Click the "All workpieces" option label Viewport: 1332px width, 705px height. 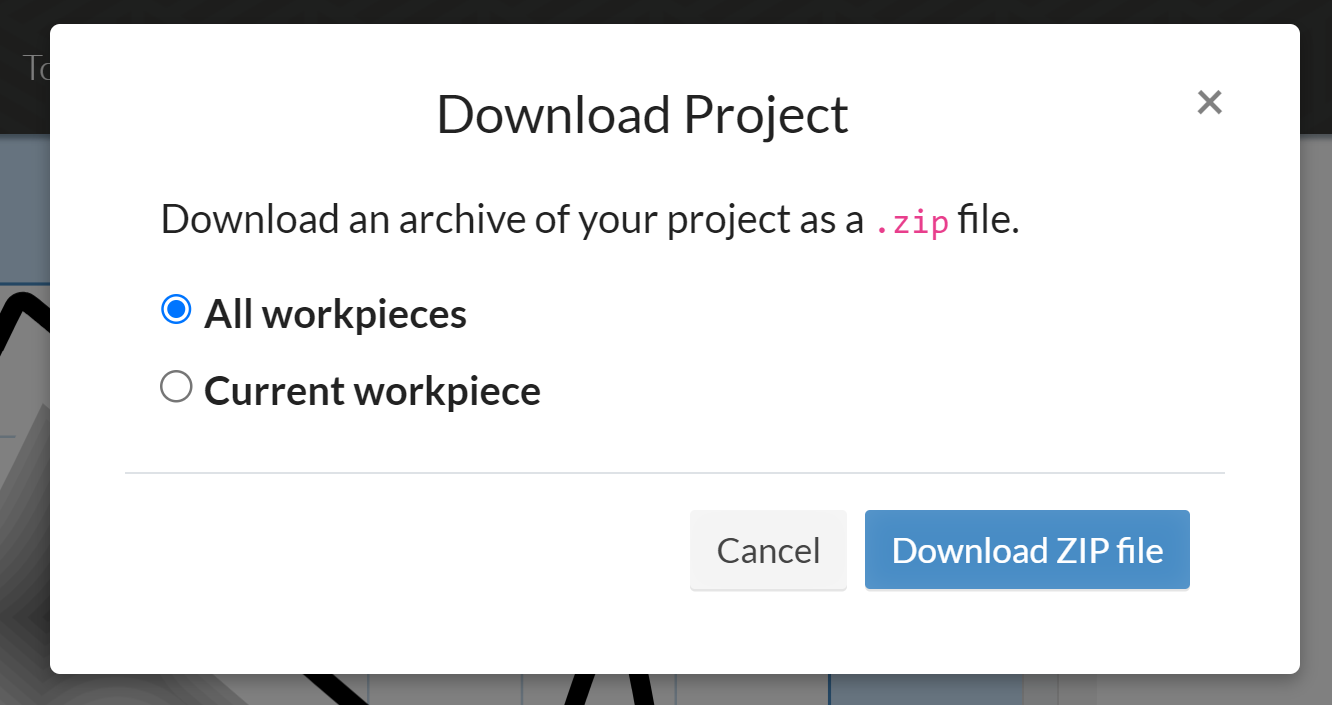pos(335,314)
